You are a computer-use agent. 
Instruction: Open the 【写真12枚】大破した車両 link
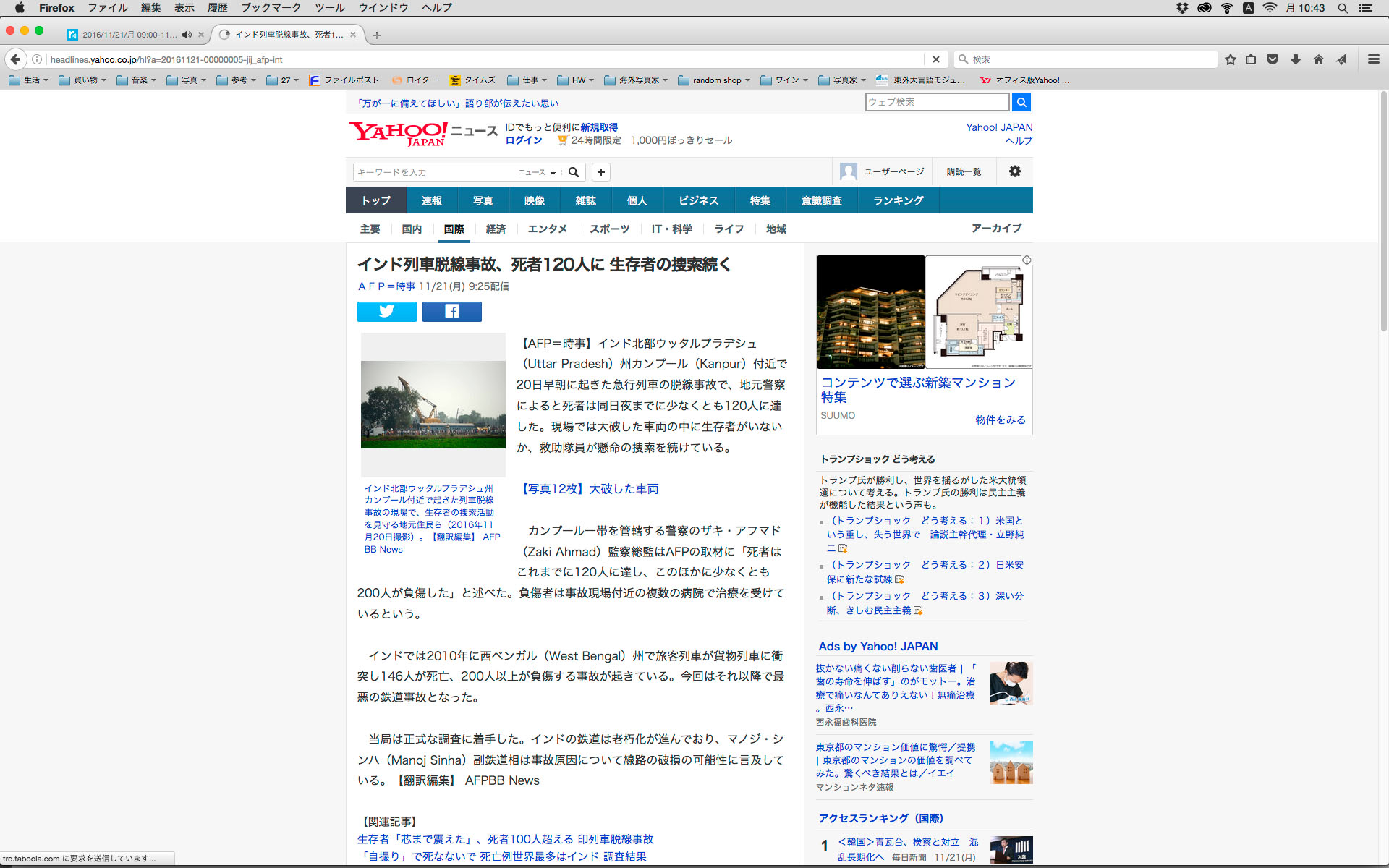click(590, 489)
